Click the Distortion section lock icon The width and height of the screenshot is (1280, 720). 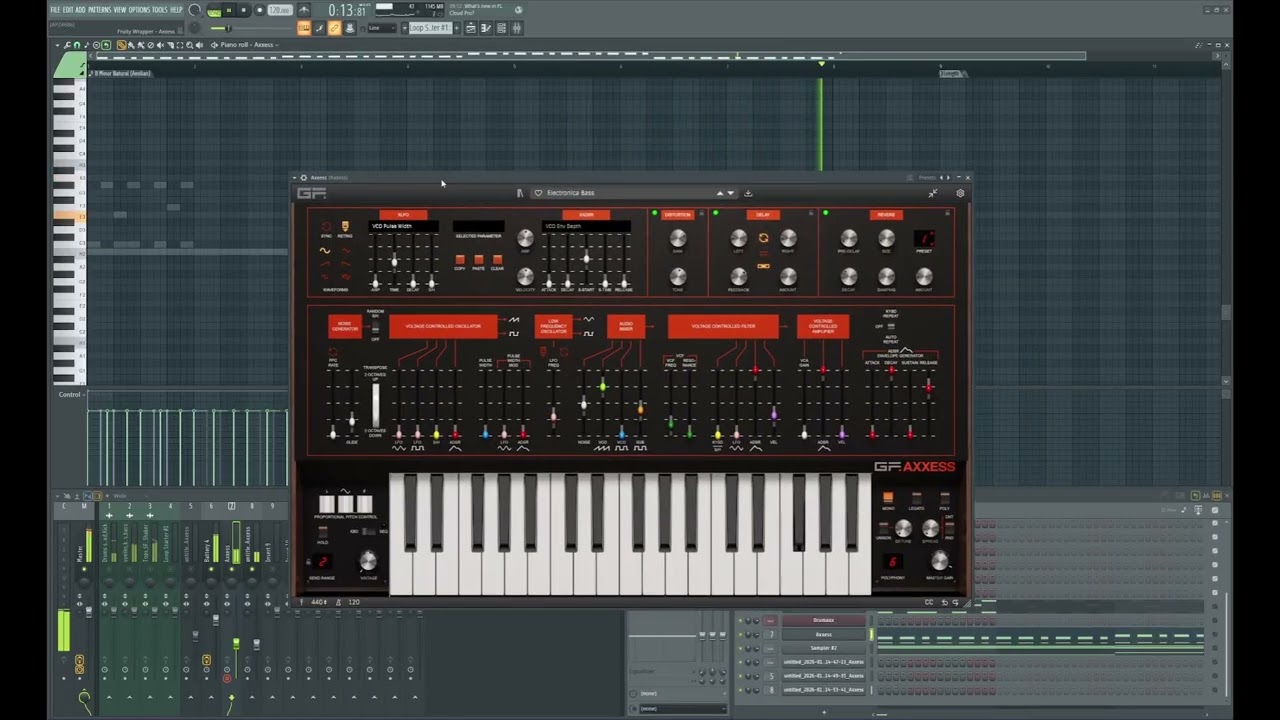pyautogui.click(x=701, y=213)
